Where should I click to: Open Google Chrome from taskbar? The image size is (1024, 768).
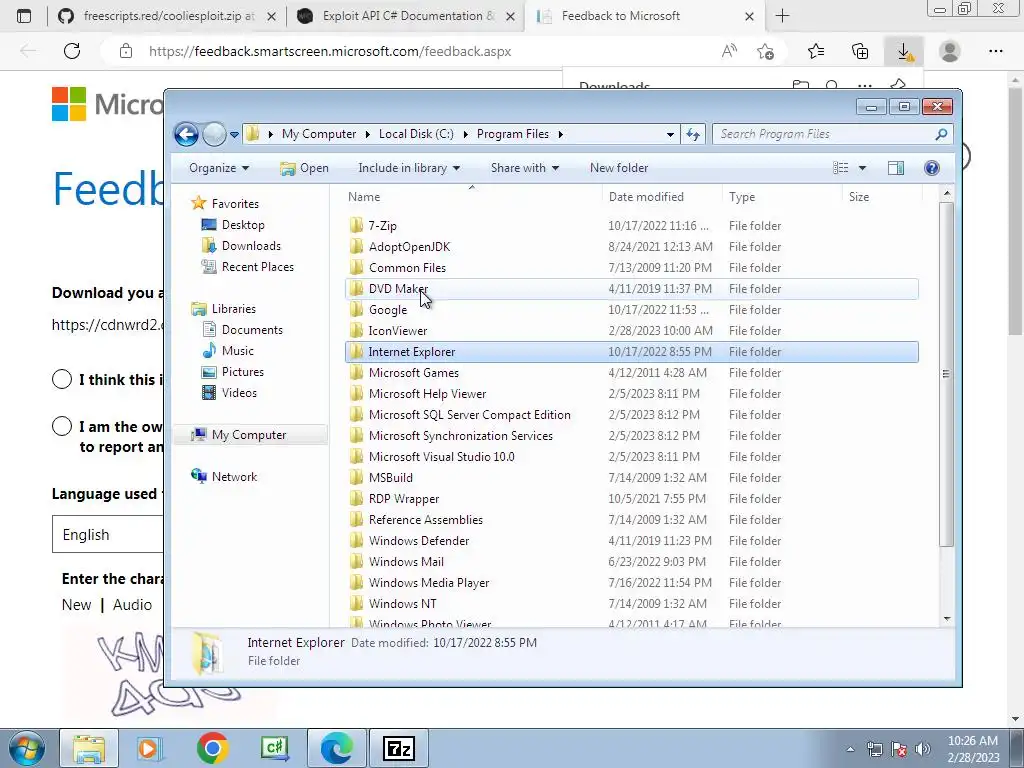(212, 748)
